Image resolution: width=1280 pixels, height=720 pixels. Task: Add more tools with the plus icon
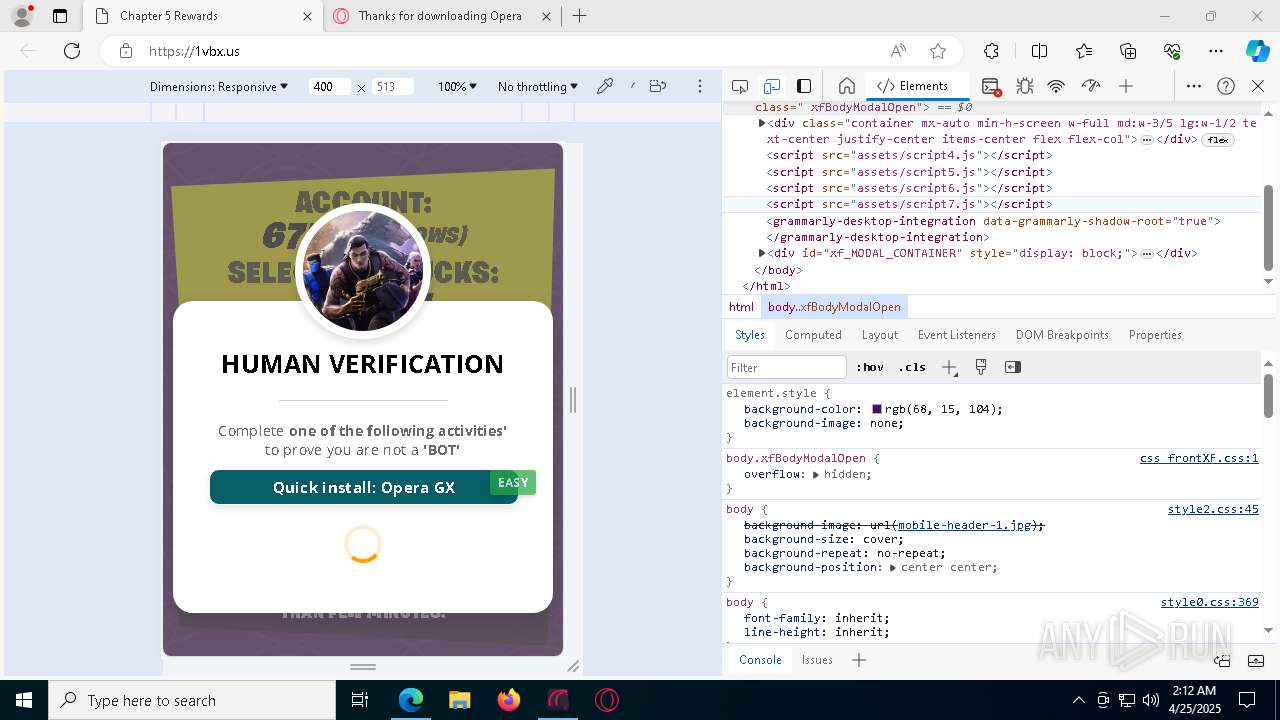[1126, 86]
